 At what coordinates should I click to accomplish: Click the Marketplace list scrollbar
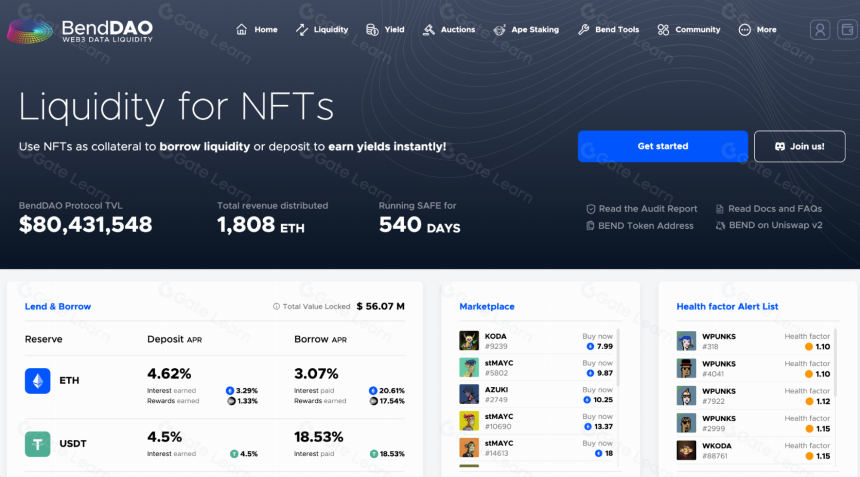click(x=618, y=356)
